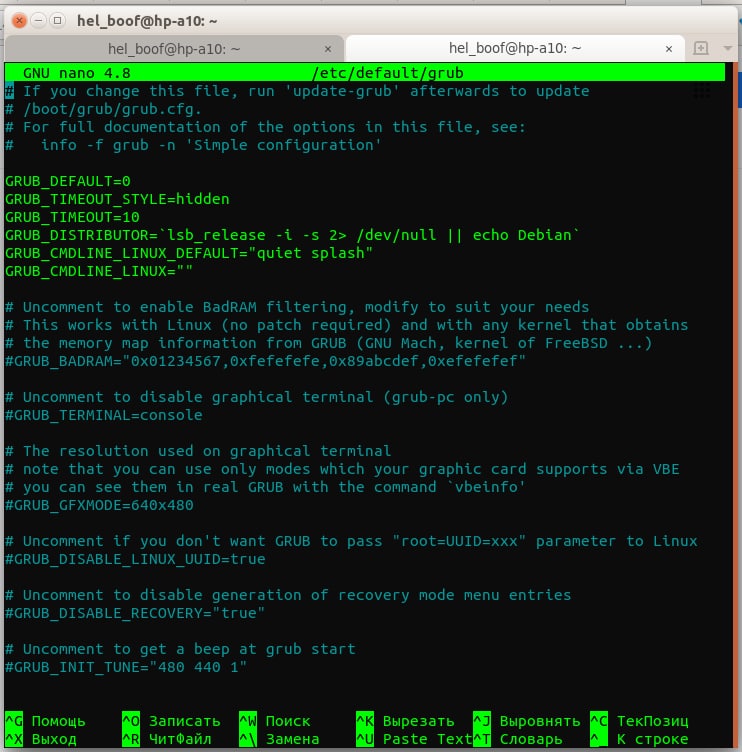Click the GRUB_CMDLINE_LINUX_DEFAULT line

[x=189, y=253]
